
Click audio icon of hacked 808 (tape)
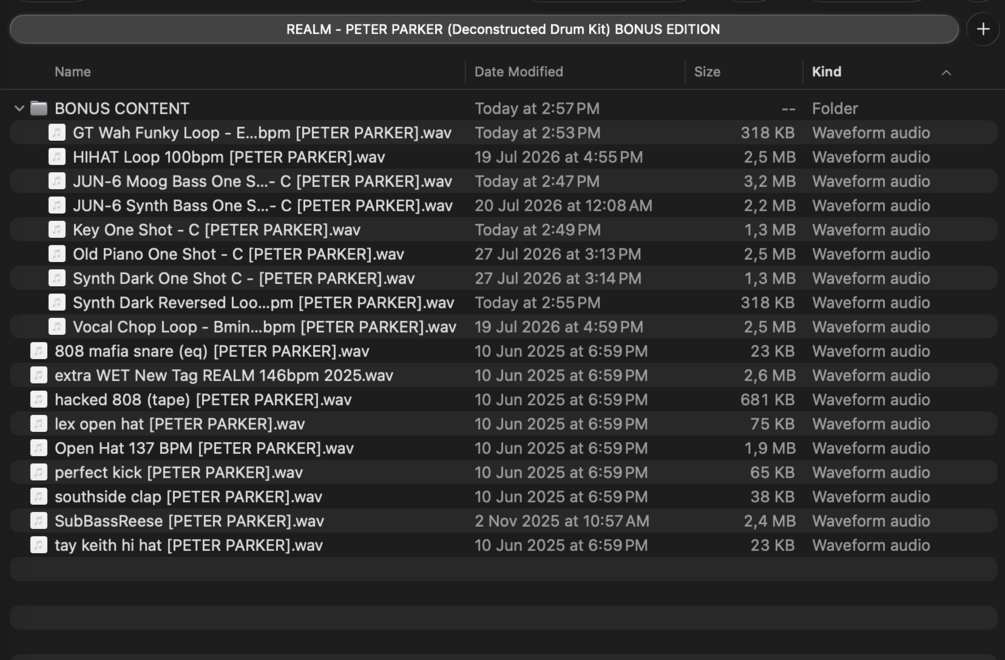pyautogui.click(x=39, y=400)
